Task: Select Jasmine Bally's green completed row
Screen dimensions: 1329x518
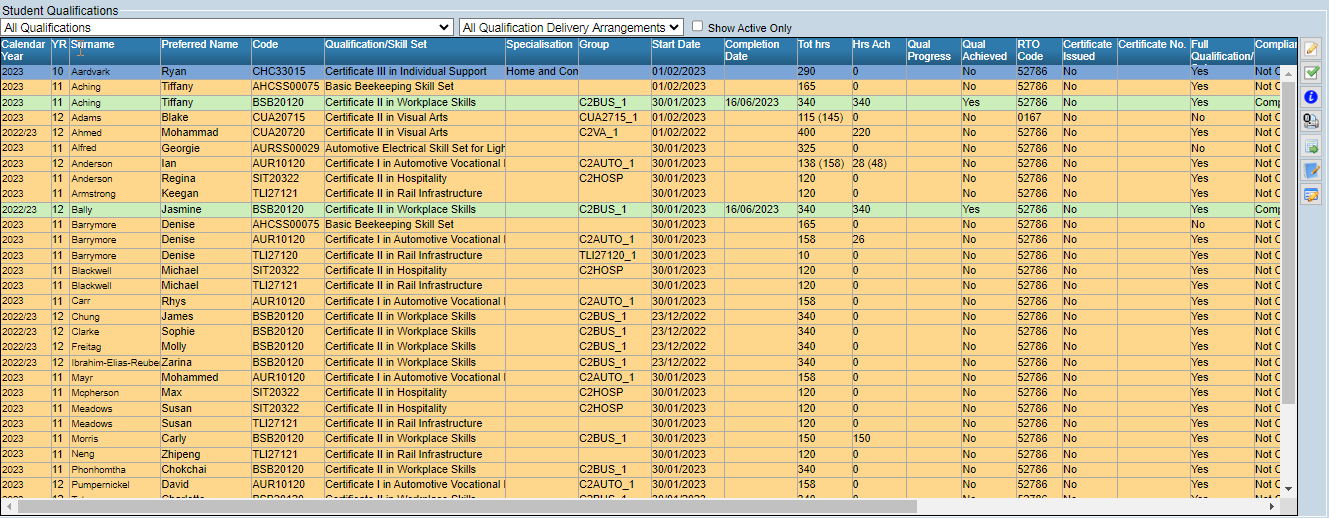Action: click(400, 209)
